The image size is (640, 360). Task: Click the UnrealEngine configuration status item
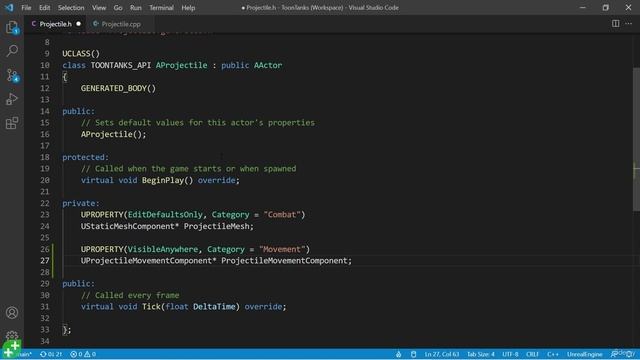pos(584,354)
